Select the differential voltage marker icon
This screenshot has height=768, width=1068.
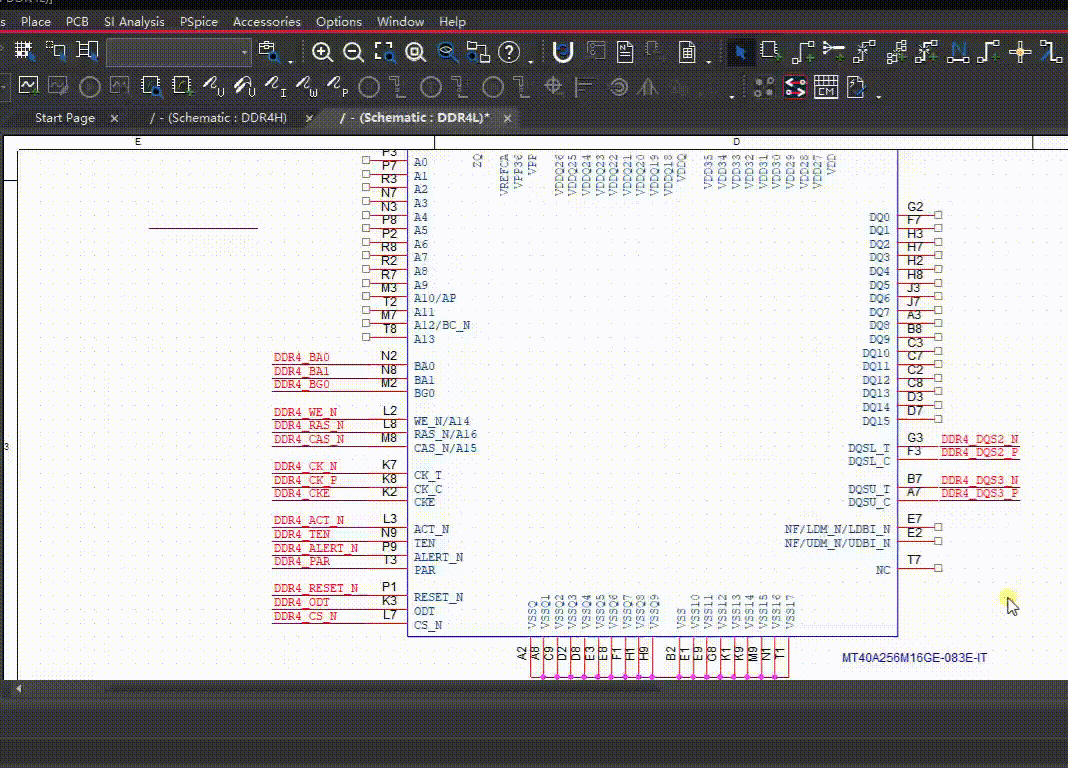(245, 86)
